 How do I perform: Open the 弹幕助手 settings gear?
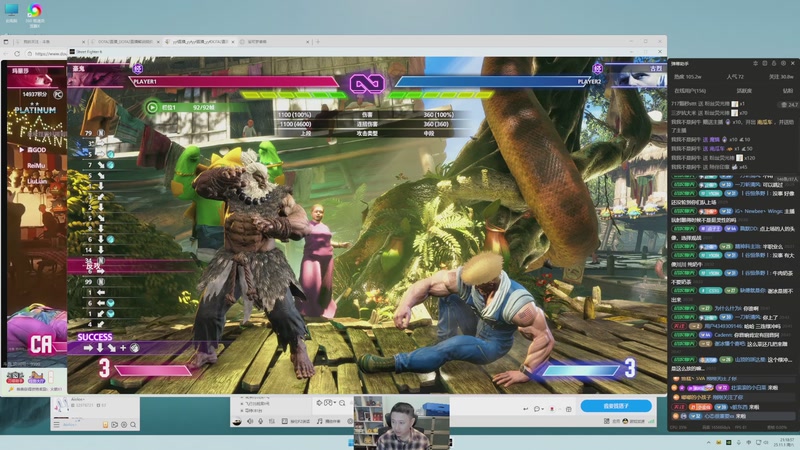783,63
